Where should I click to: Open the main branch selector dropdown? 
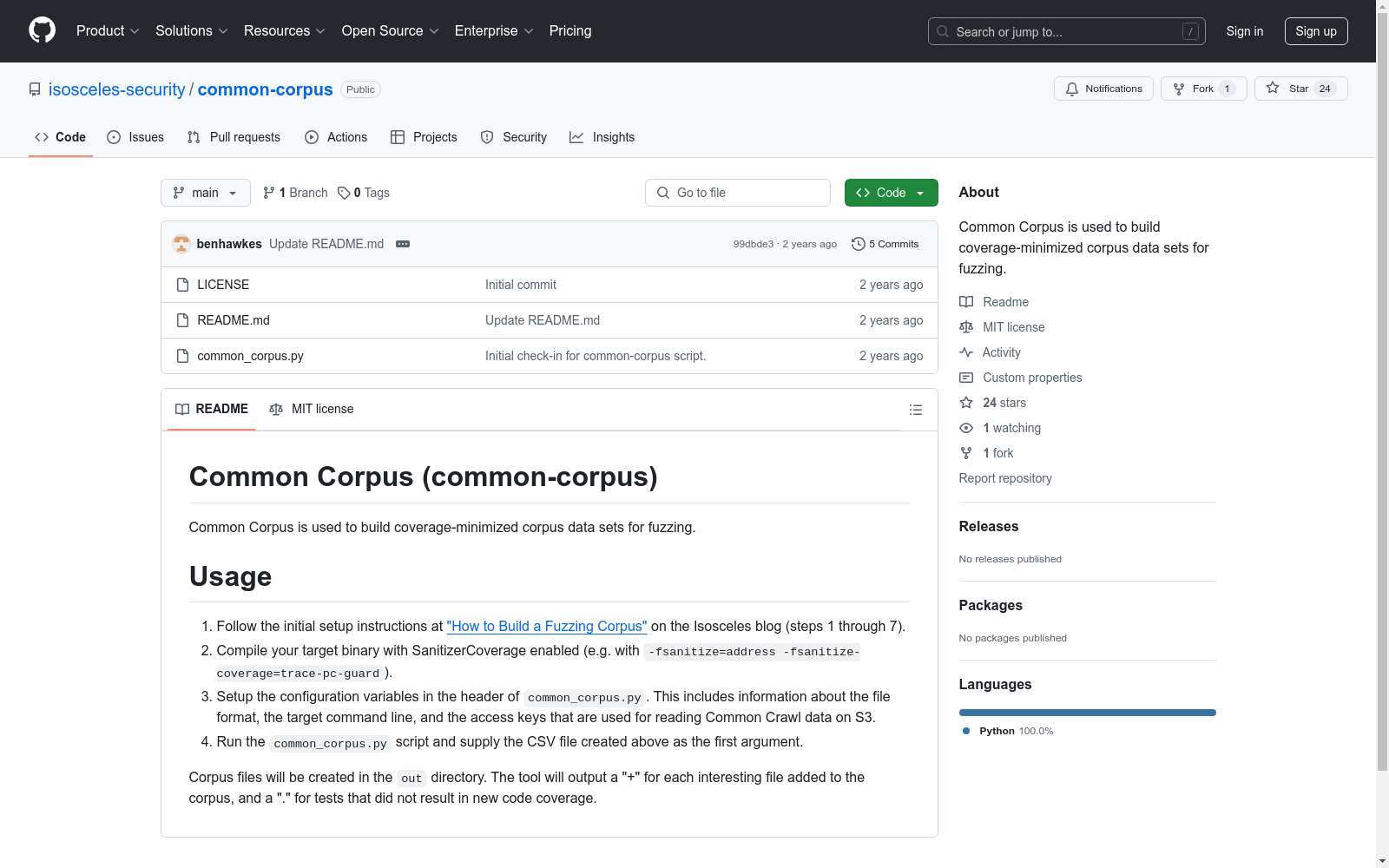coord(206,193)
